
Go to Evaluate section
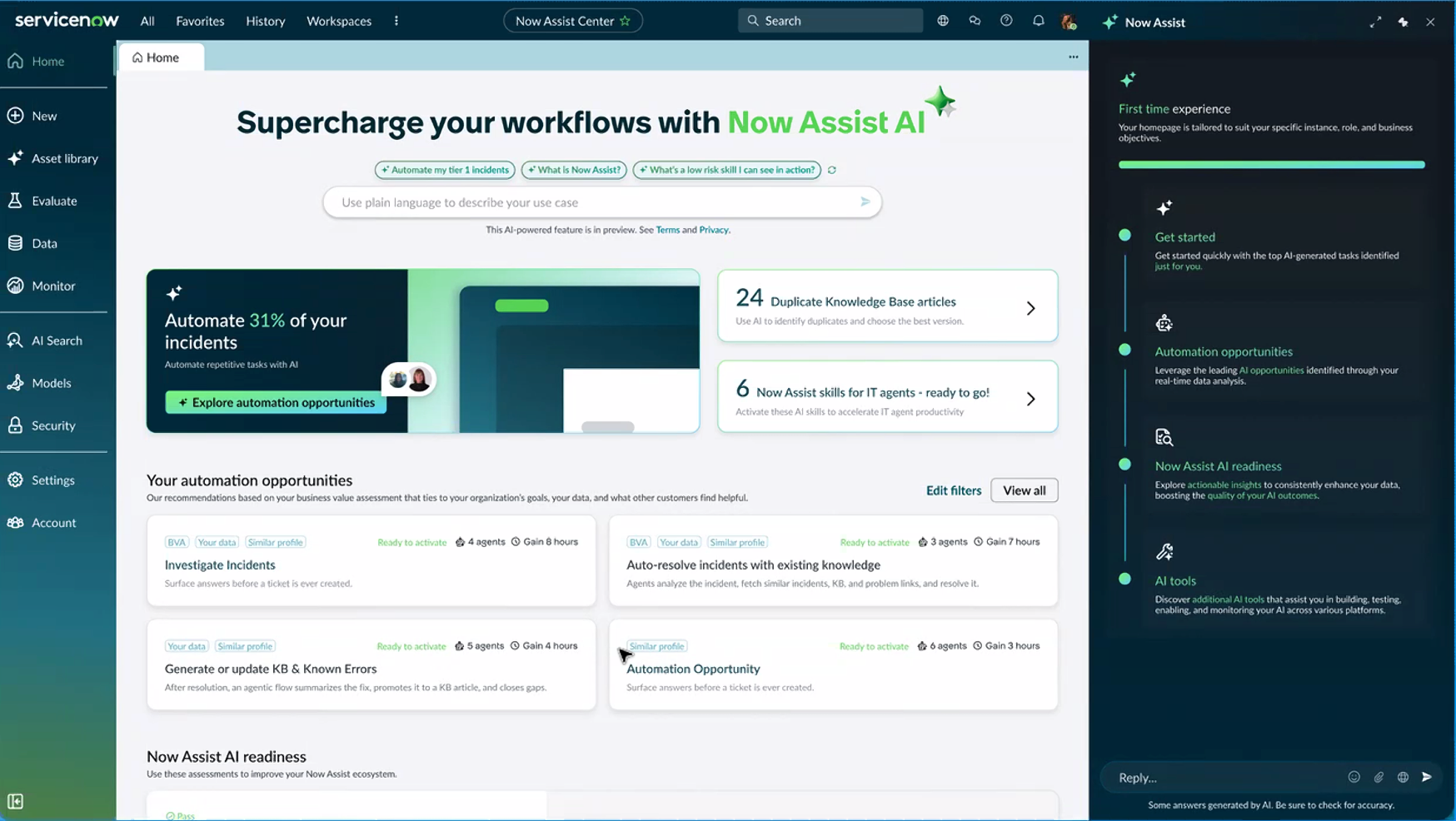click(43, 201)
